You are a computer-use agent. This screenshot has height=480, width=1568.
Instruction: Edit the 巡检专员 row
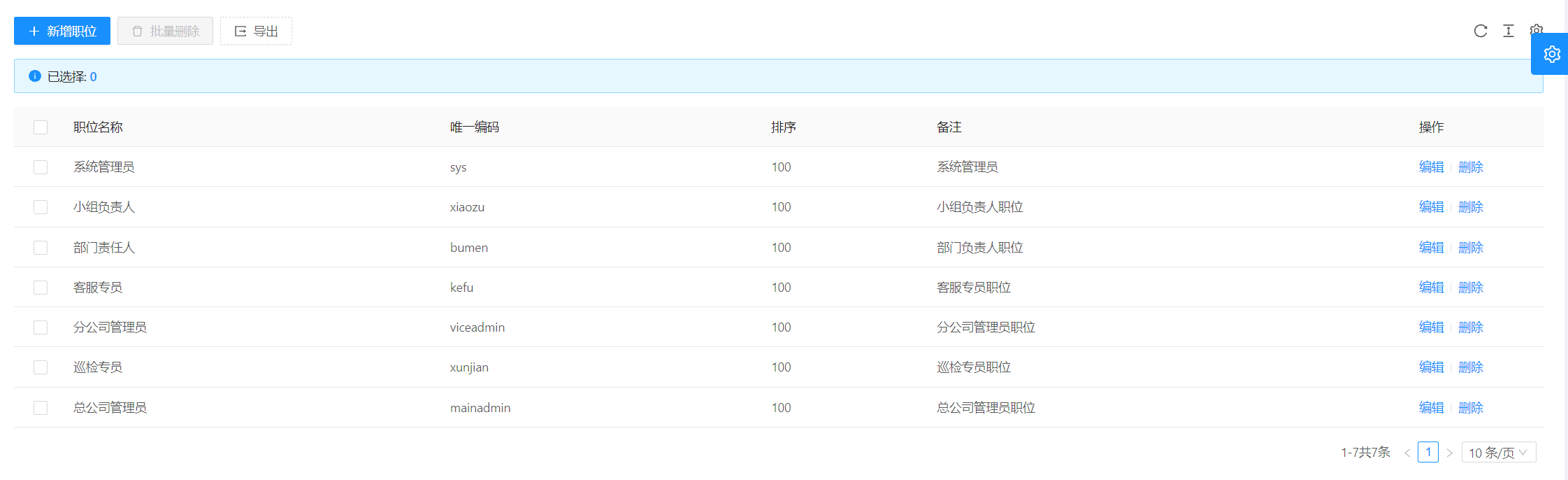pos(1431,367)
